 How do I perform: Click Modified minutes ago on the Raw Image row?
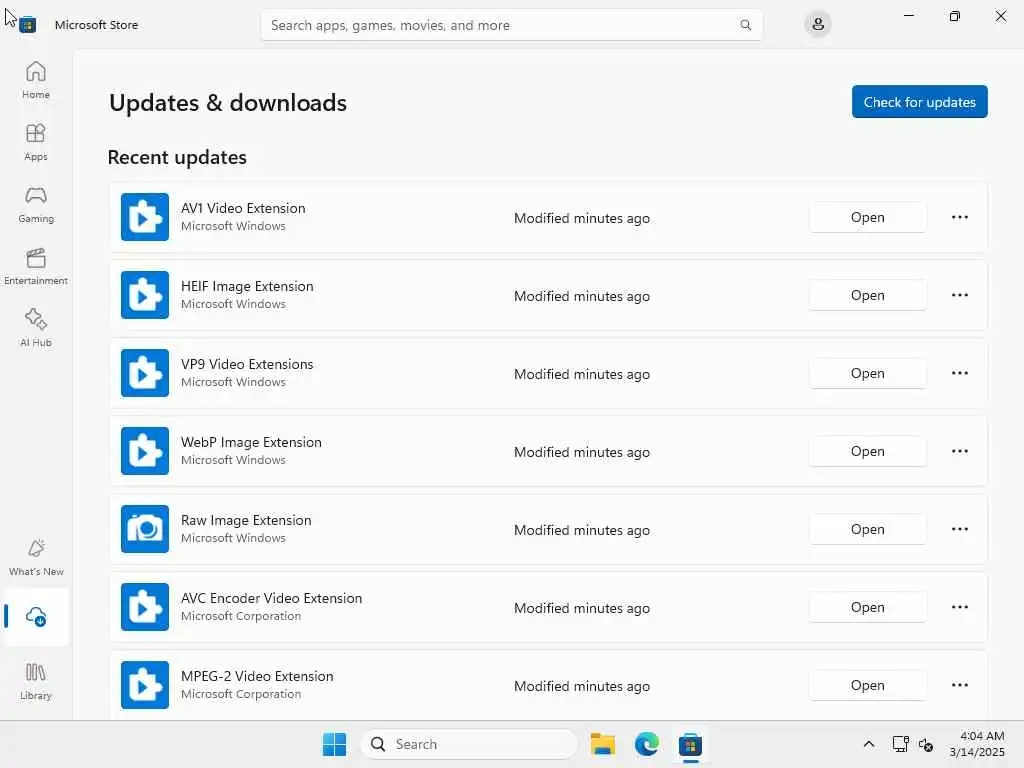click(582, 530)
